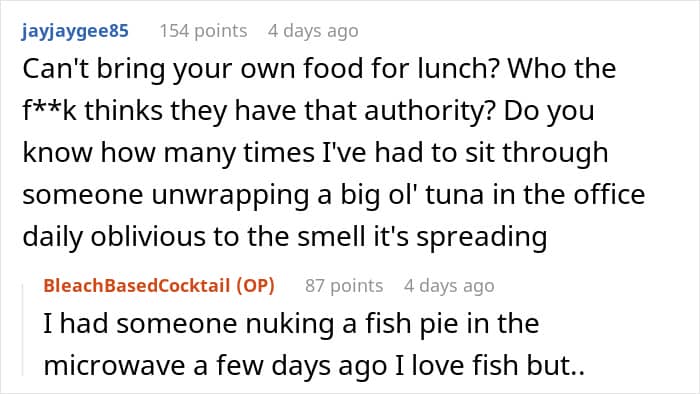The height and width of the screenshot is (394, 700).
Task: Click the reply line "I had someone nuking"
Action: click(x=291, y=323)
